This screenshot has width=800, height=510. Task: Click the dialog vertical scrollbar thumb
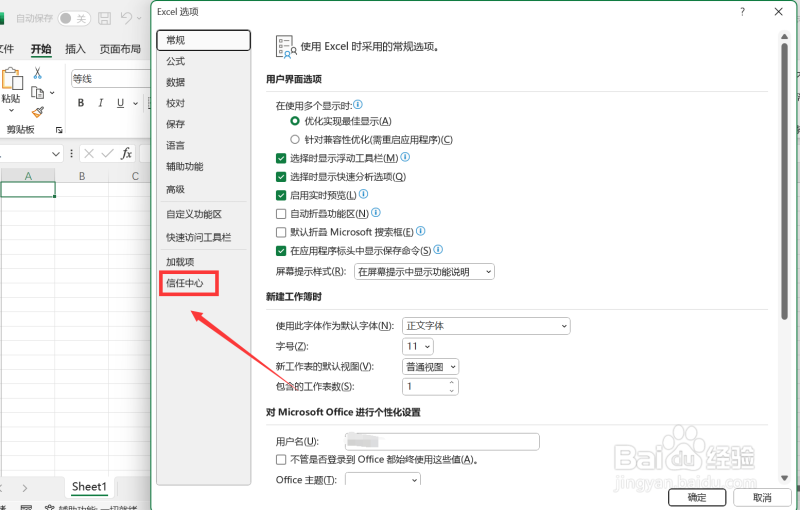[784, 181]
